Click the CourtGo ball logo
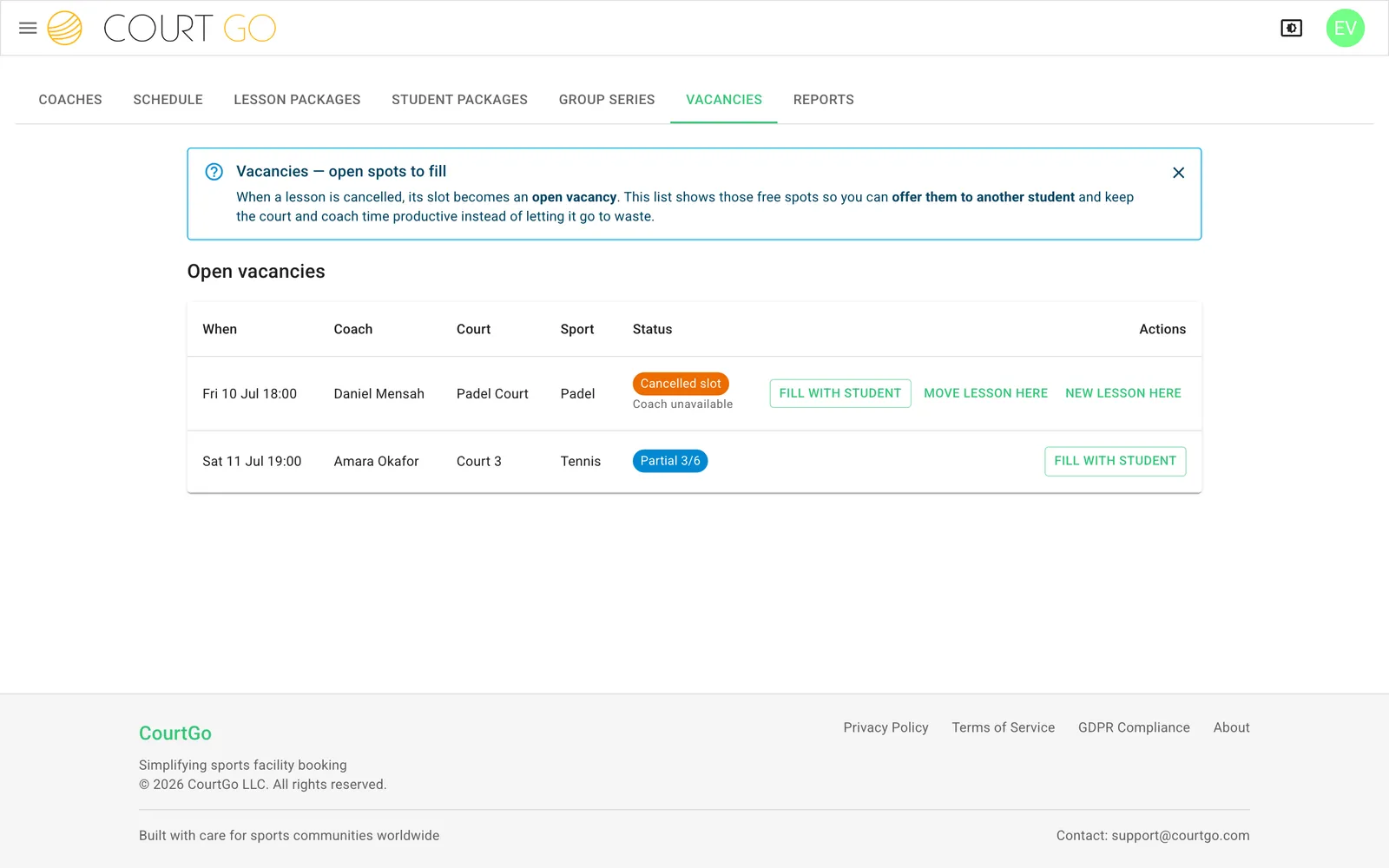Image resolution: width=1389 pixels, height=868 pixels. 64,28
